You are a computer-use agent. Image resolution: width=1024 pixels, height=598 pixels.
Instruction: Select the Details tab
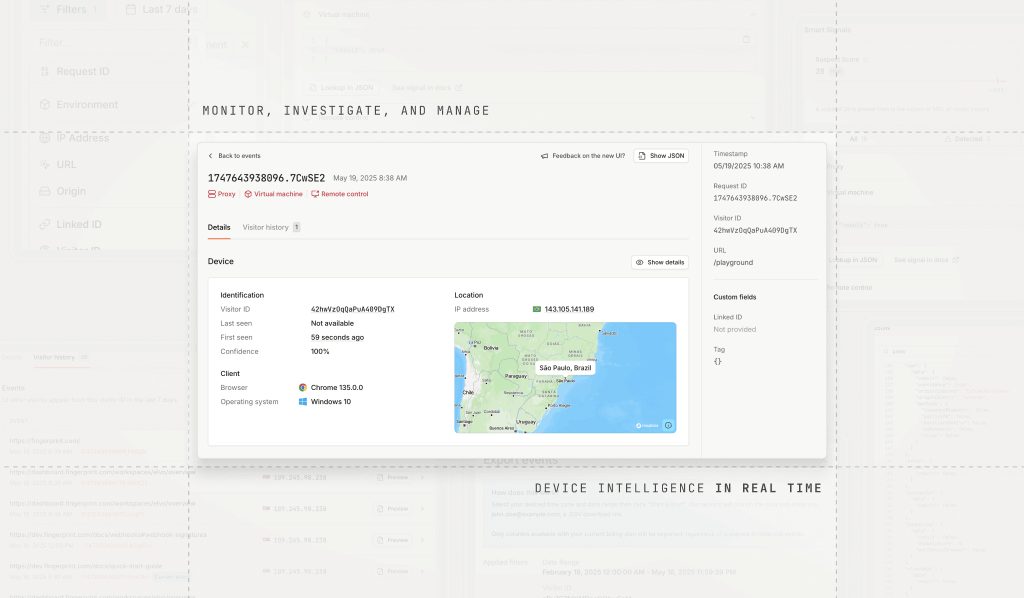(x=218, y=228)
